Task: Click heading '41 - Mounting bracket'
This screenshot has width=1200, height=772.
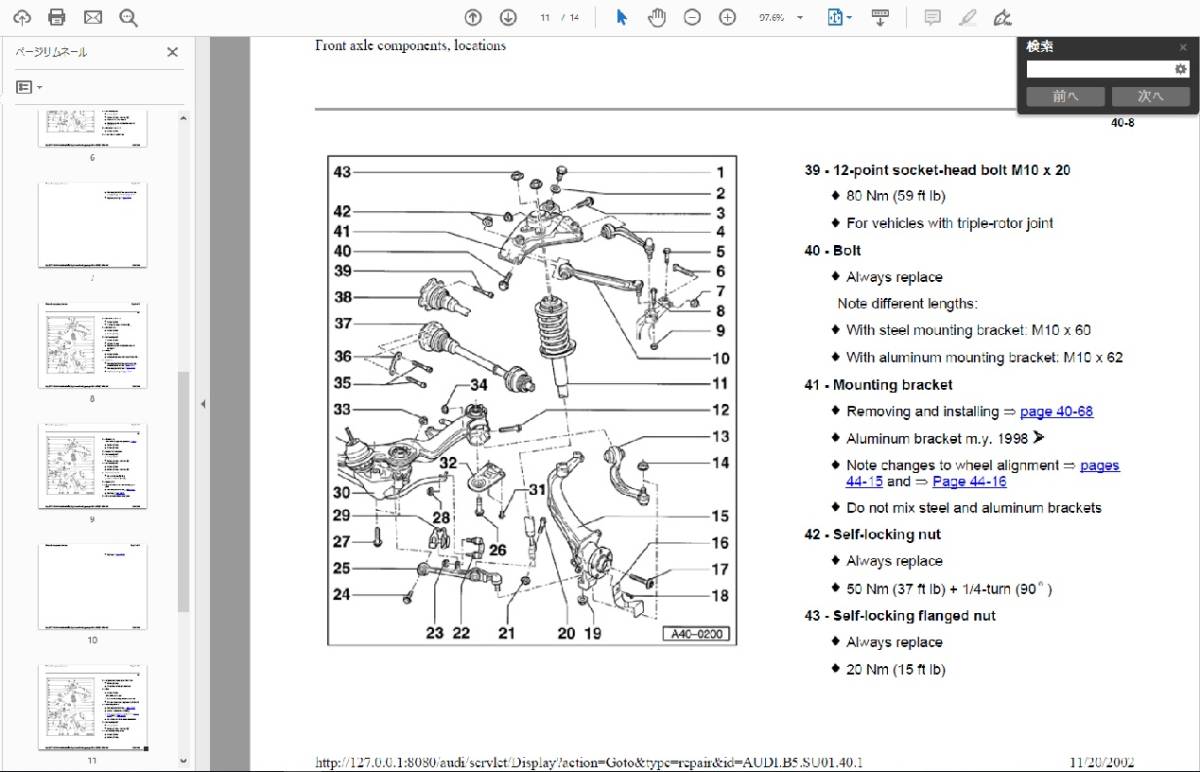Action: click(x=878, y=385)
